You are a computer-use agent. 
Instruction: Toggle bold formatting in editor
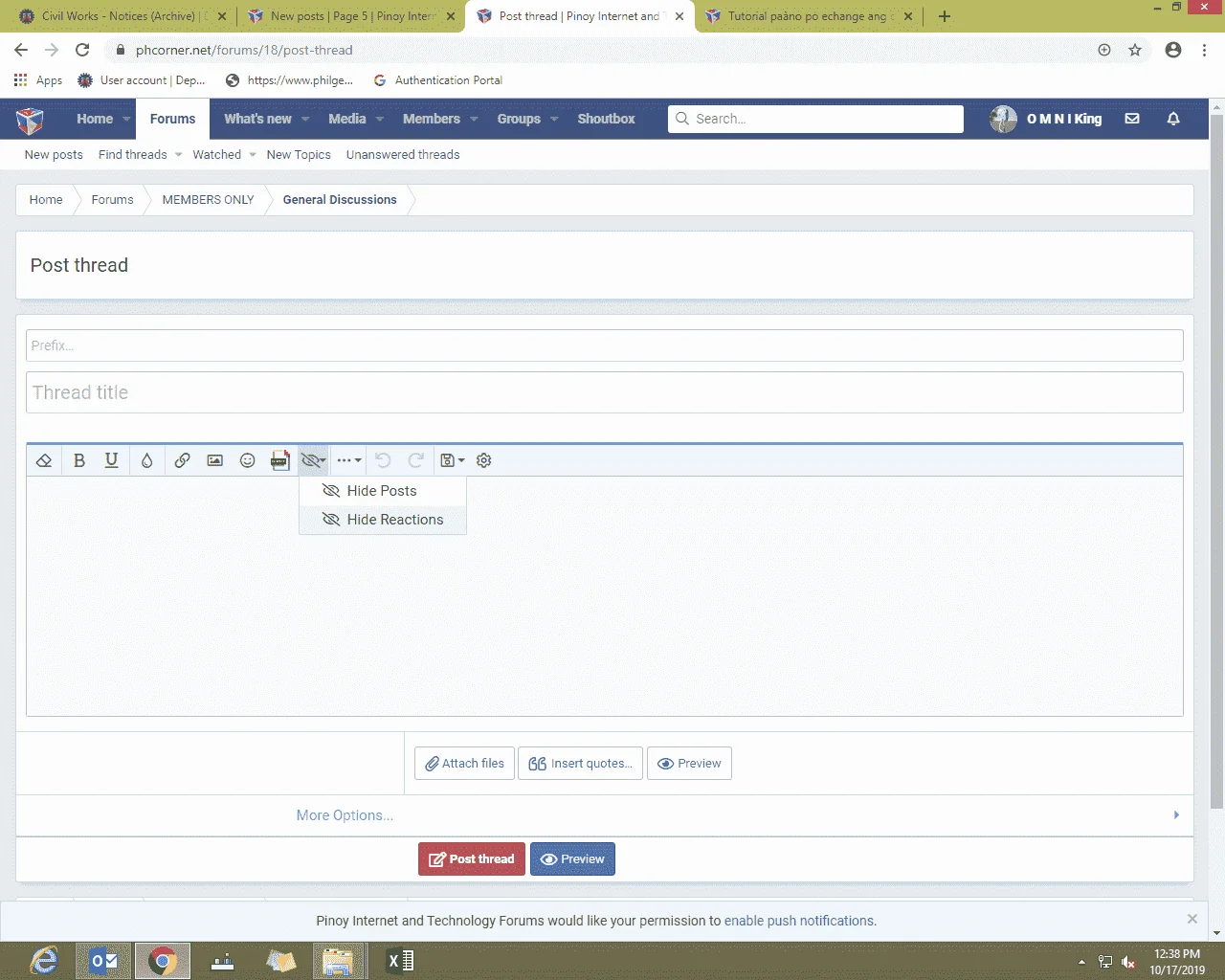[x=79, y=460]
